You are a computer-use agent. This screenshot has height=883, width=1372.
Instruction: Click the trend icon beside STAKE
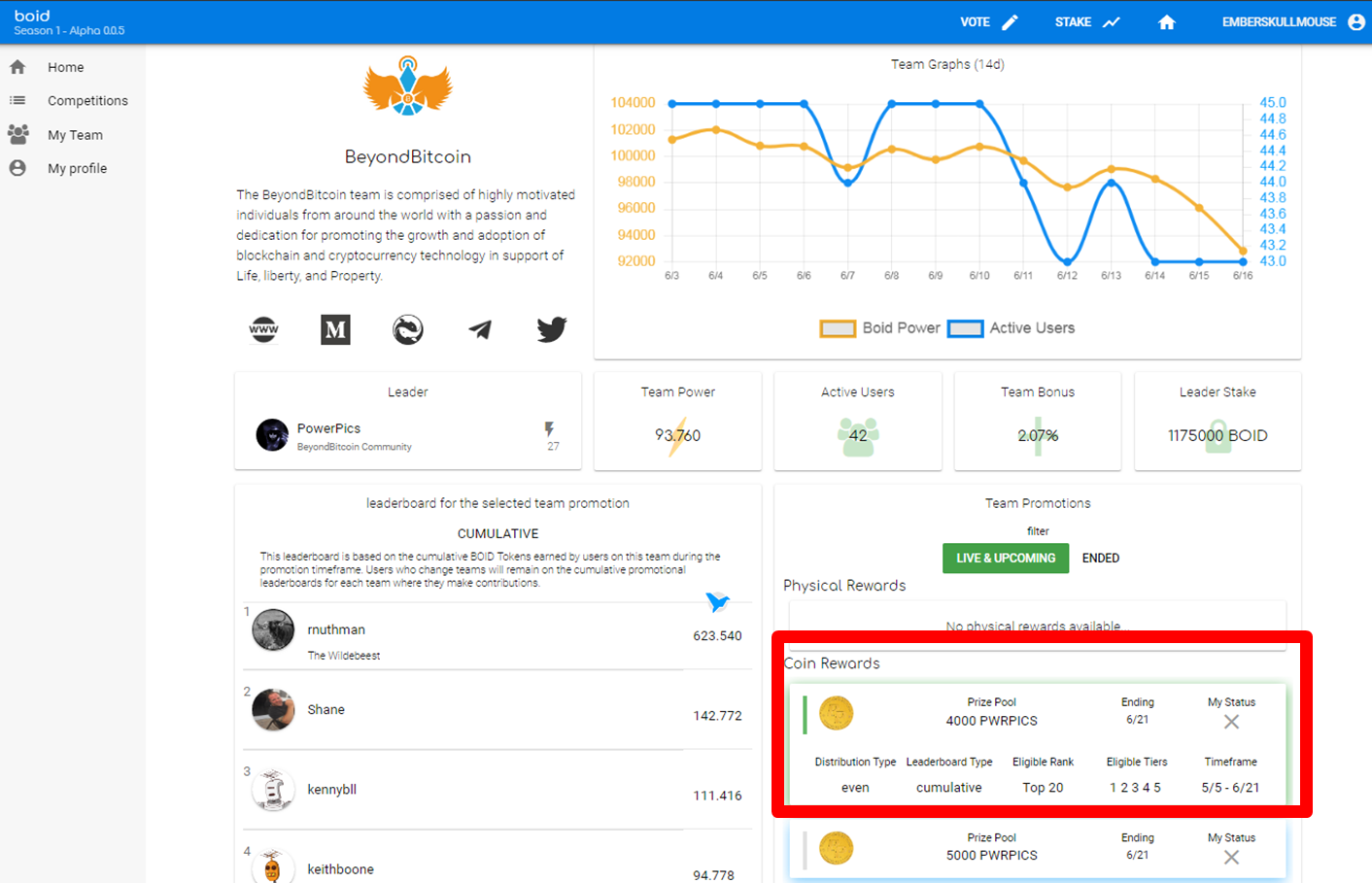point(1112,22)
